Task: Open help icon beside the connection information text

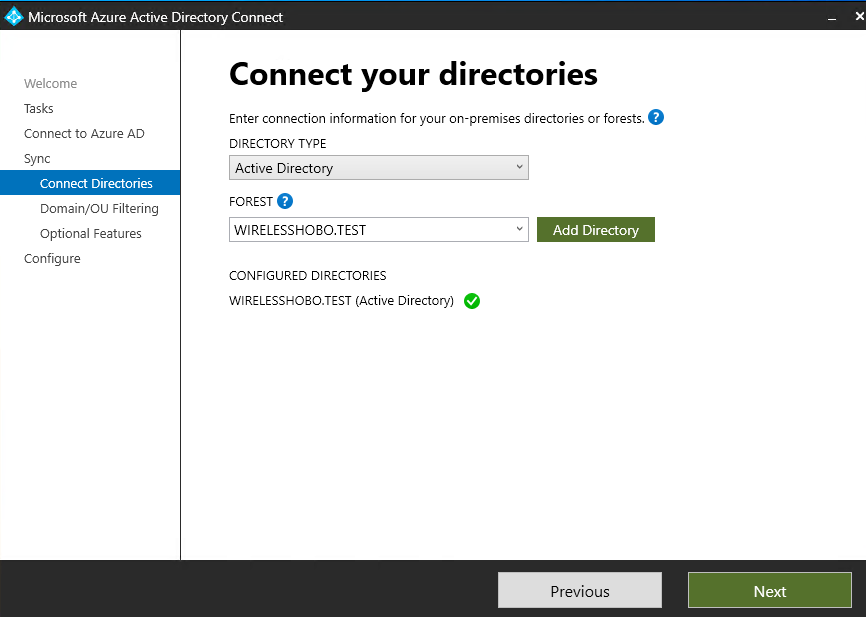Action: pos(656,117)
